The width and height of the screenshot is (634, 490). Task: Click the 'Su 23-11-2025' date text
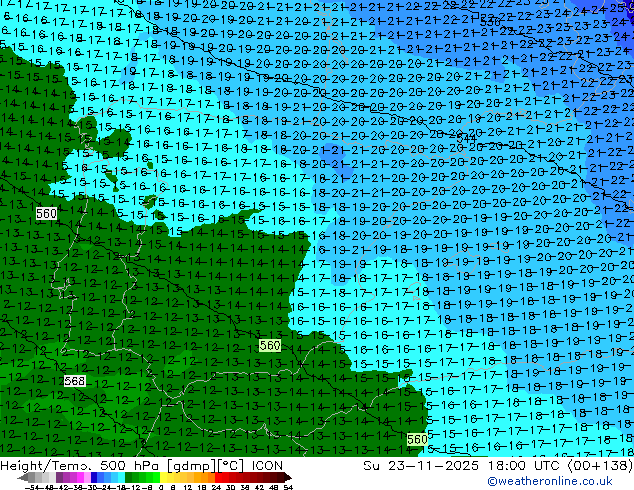421,466
